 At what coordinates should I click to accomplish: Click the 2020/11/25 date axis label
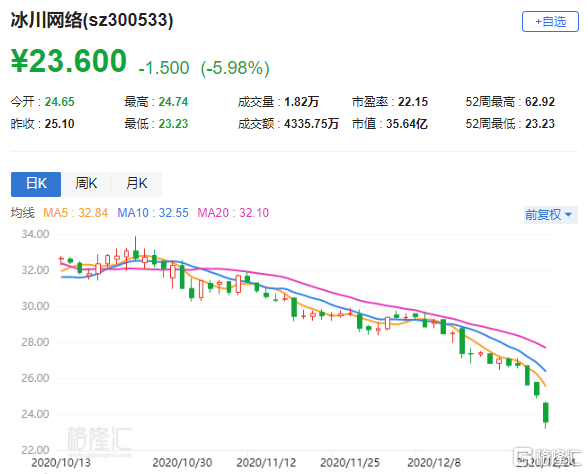click(350, 463)
